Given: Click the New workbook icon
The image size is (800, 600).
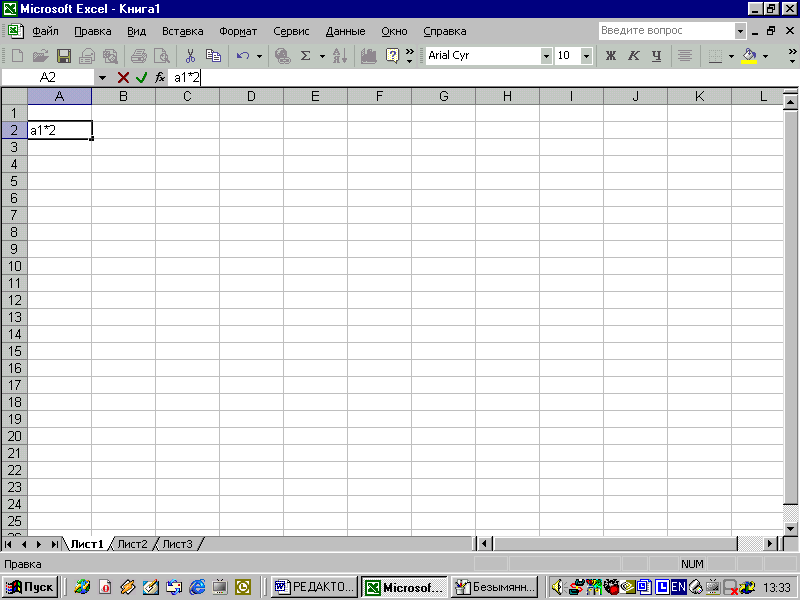Looking at the screenshot, I should pos(17,55).
